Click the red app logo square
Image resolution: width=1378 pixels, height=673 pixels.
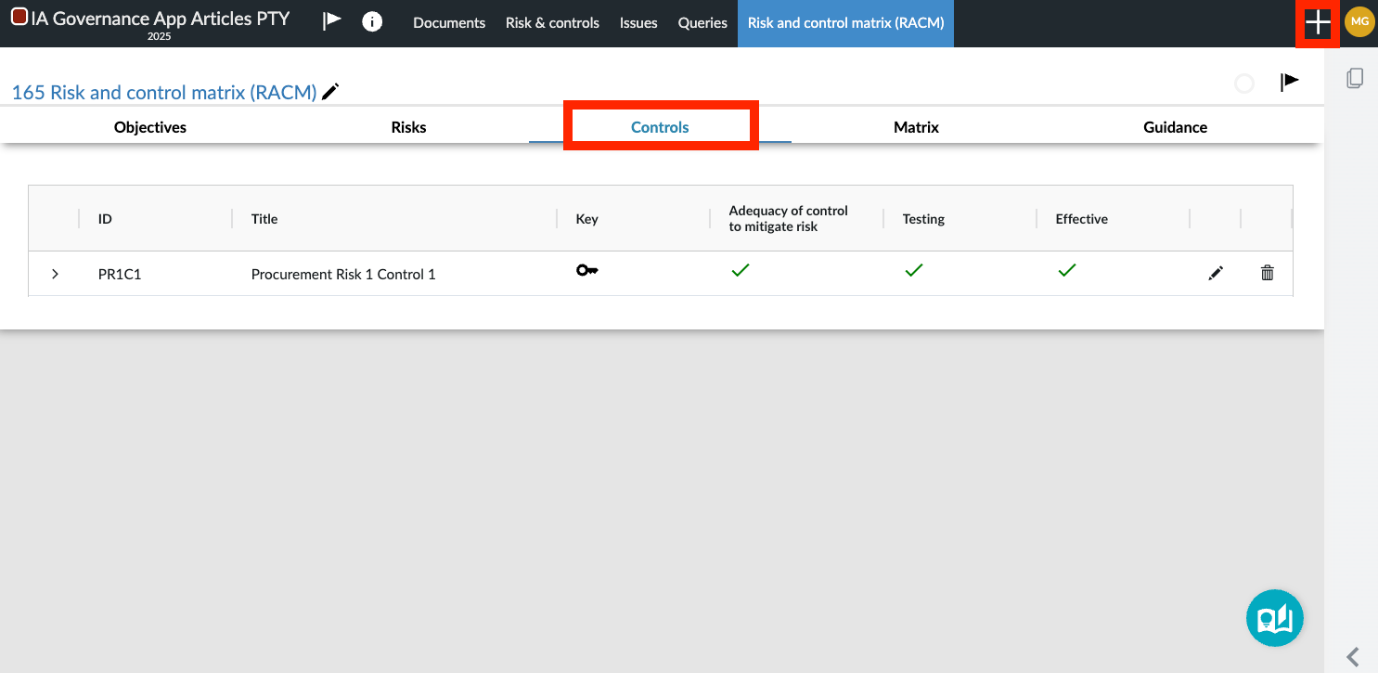tap(19, 17)
